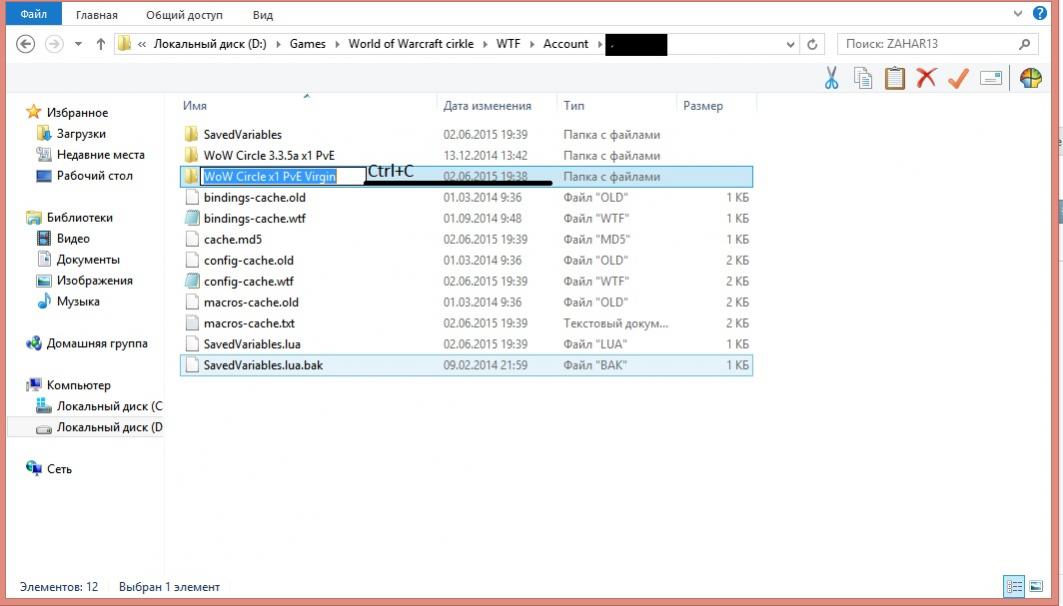Switch to large icons view mode
Image resolution: width=1063 pixels, height=606 pixels.
coord(1035,587)
